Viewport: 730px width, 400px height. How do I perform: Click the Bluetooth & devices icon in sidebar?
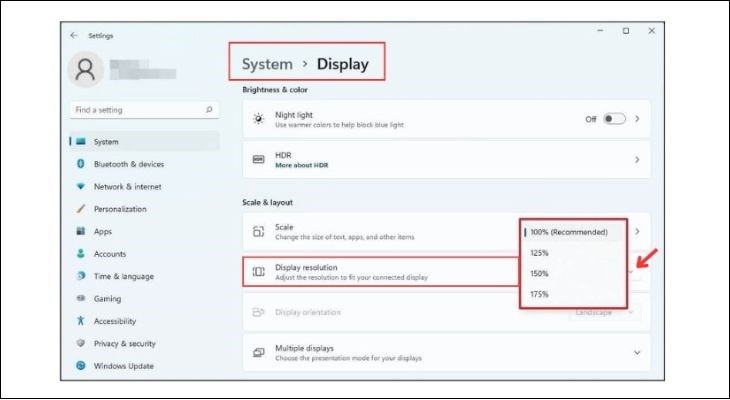tap(80, 164)
